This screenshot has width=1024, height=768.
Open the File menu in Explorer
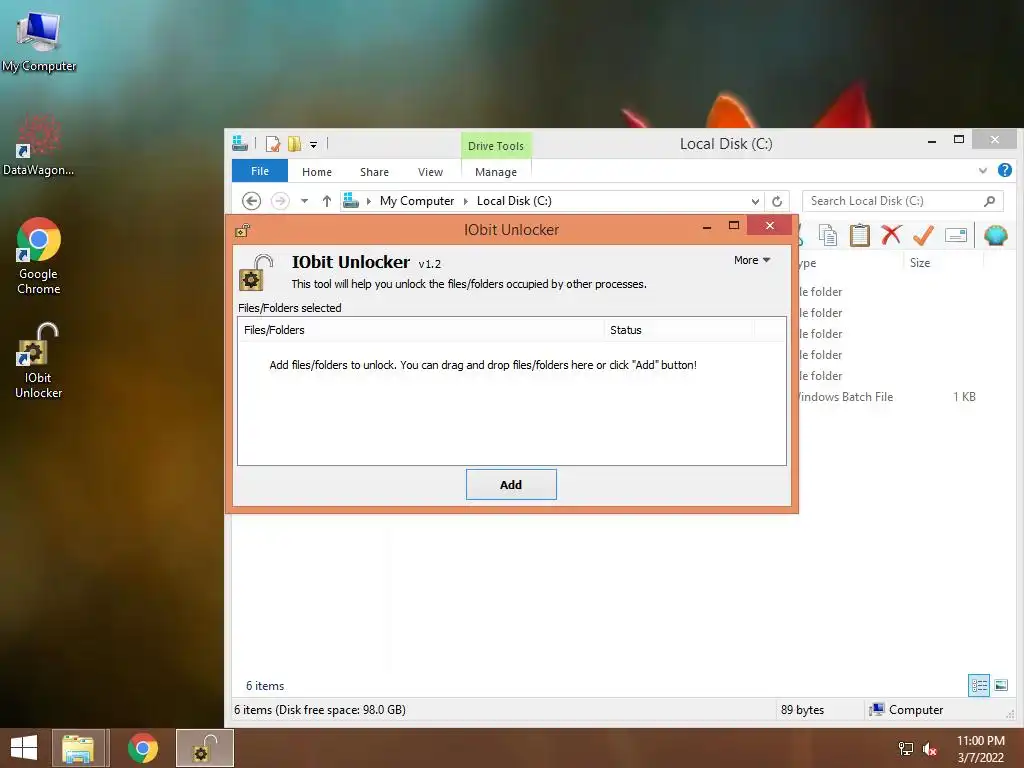(x=260, y=171)
